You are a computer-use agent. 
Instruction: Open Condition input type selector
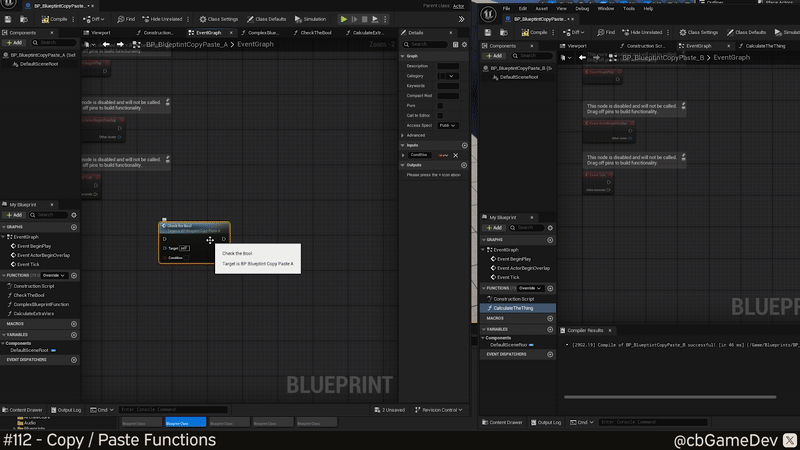pos(443,156)
